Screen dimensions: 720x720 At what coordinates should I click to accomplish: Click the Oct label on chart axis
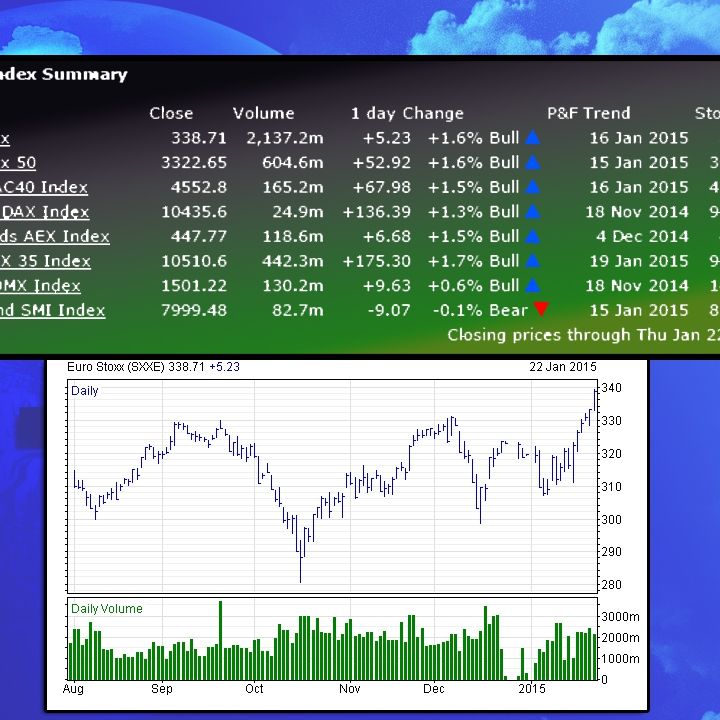[254, 689]
